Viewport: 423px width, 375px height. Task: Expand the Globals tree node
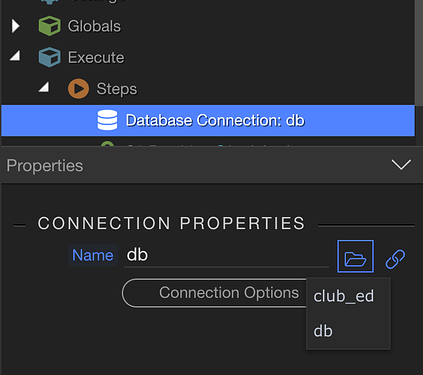tap(15, 26)
